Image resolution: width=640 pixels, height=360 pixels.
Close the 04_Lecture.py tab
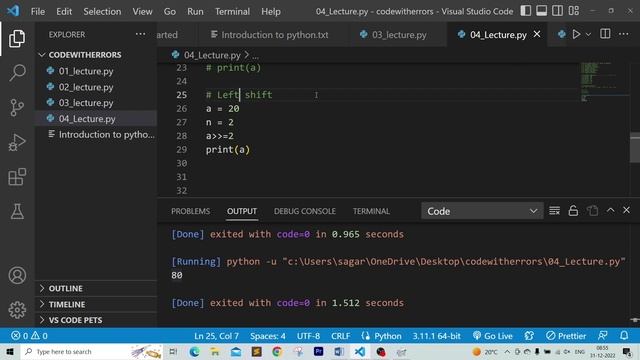(x=537, y=34)
